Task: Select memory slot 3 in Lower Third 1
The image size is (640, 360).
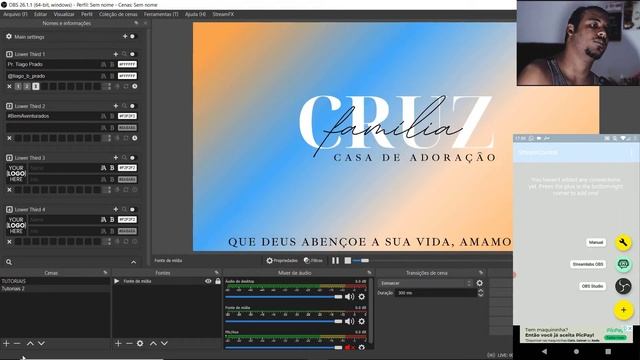Action: point(36,87)
